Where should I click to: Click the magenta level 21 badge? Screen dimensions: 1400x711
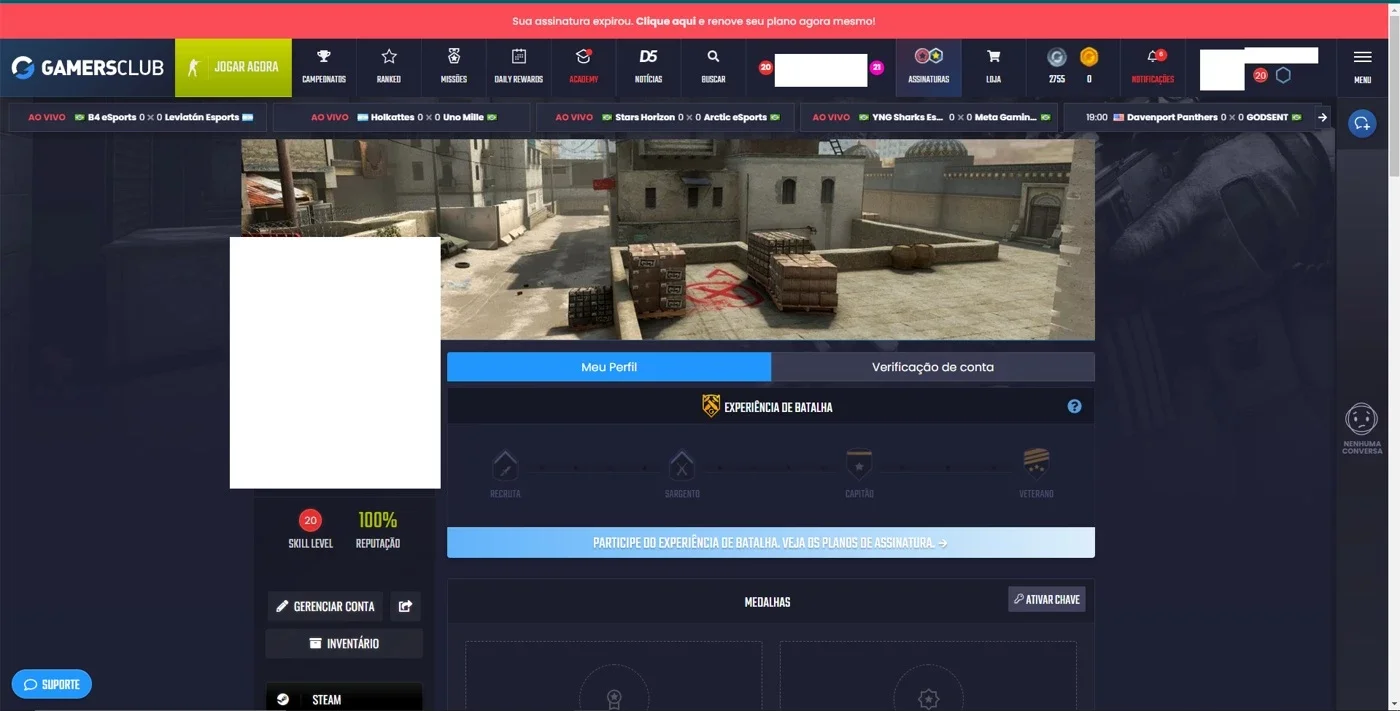(877, 68)
